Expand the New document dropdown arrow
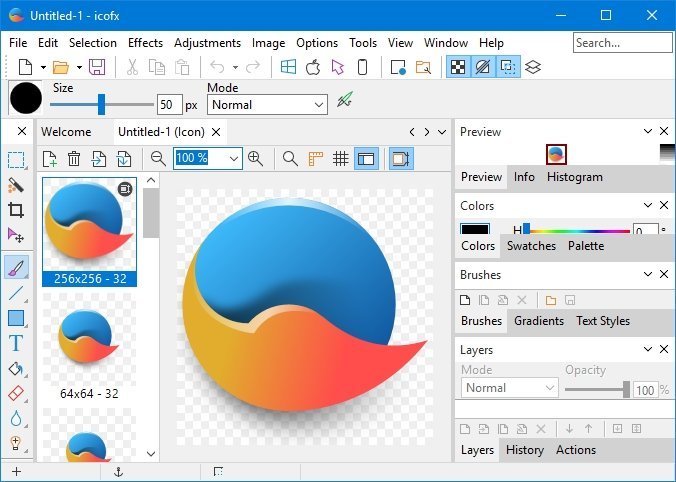Screen dimensions: 676x482 pyautogui.click(x=43, y=67)
